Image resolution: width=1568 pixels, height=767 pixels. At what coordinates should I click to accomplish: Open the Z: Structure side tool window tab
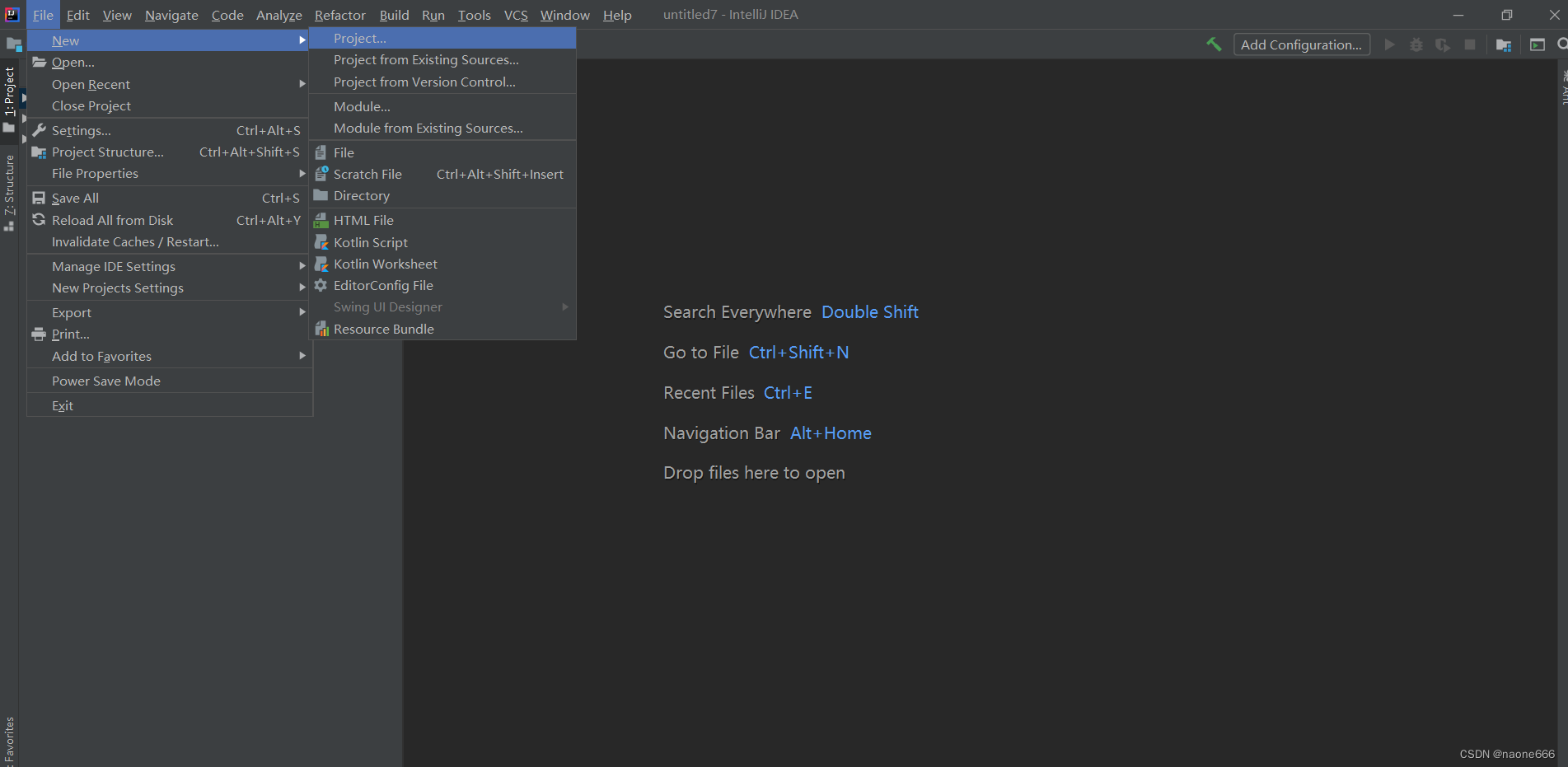tap(9, 193)
